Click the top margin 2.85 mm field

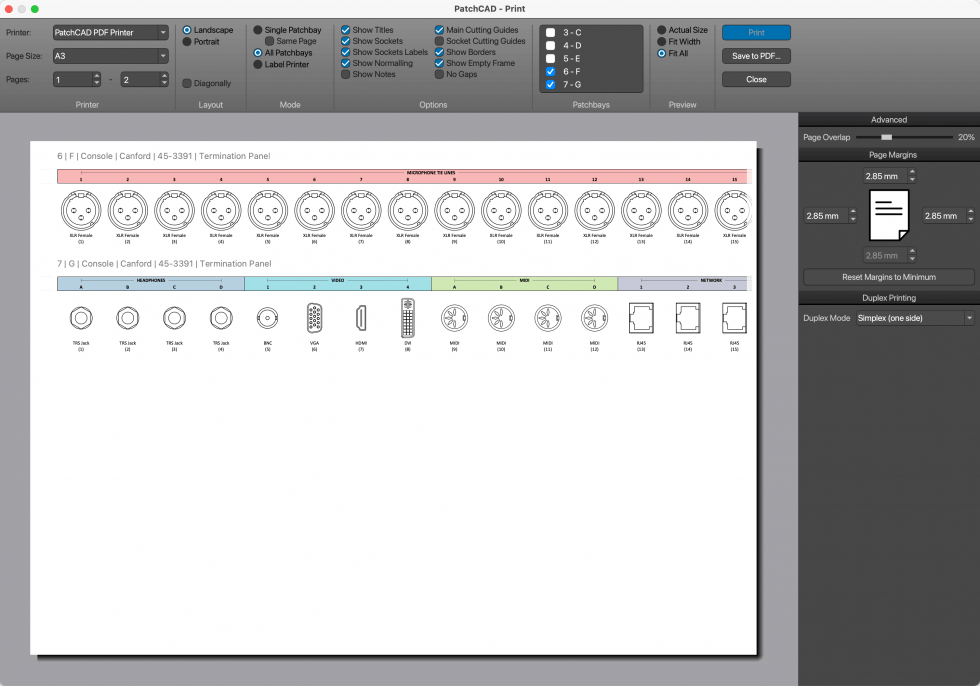pyautogui.click(x=885, y=176)
